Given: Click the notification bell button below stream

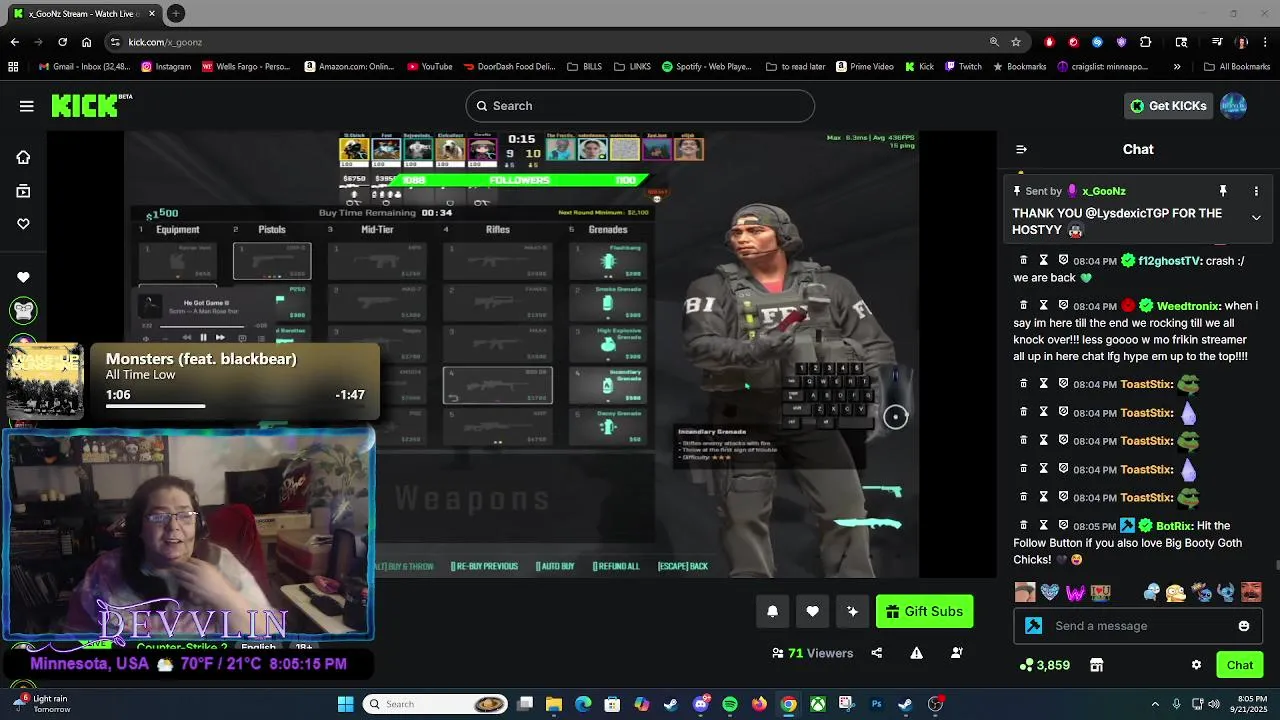Looking at the screenshot, I should 772,612.
